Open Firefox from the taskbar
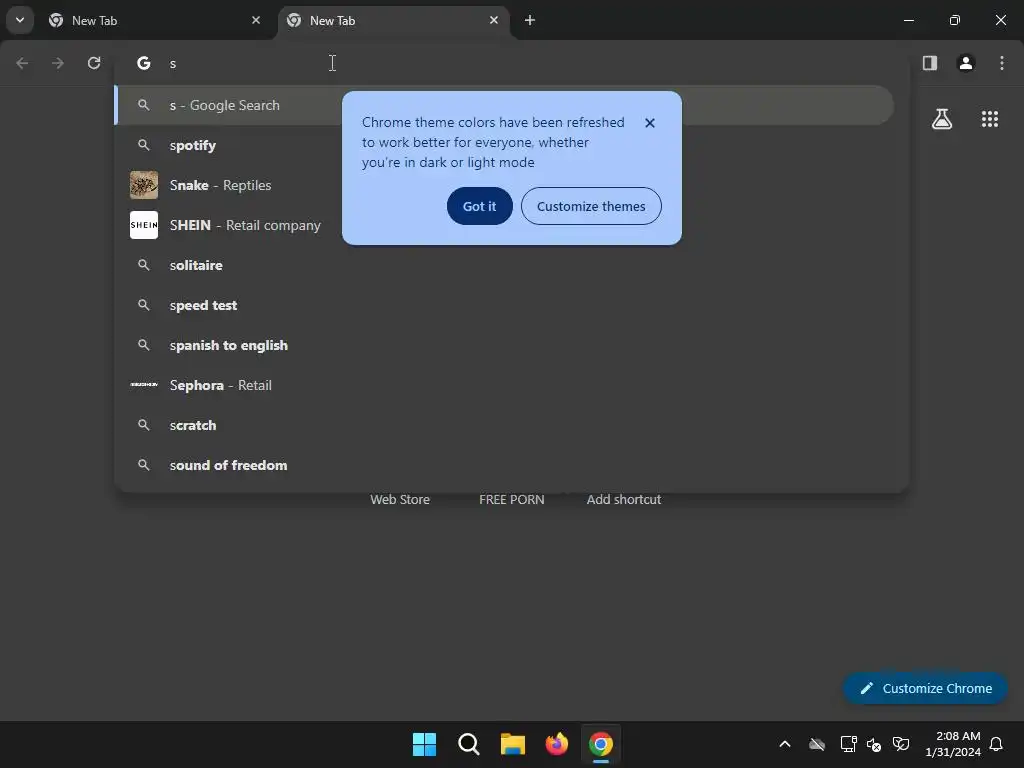 point(557,744)
